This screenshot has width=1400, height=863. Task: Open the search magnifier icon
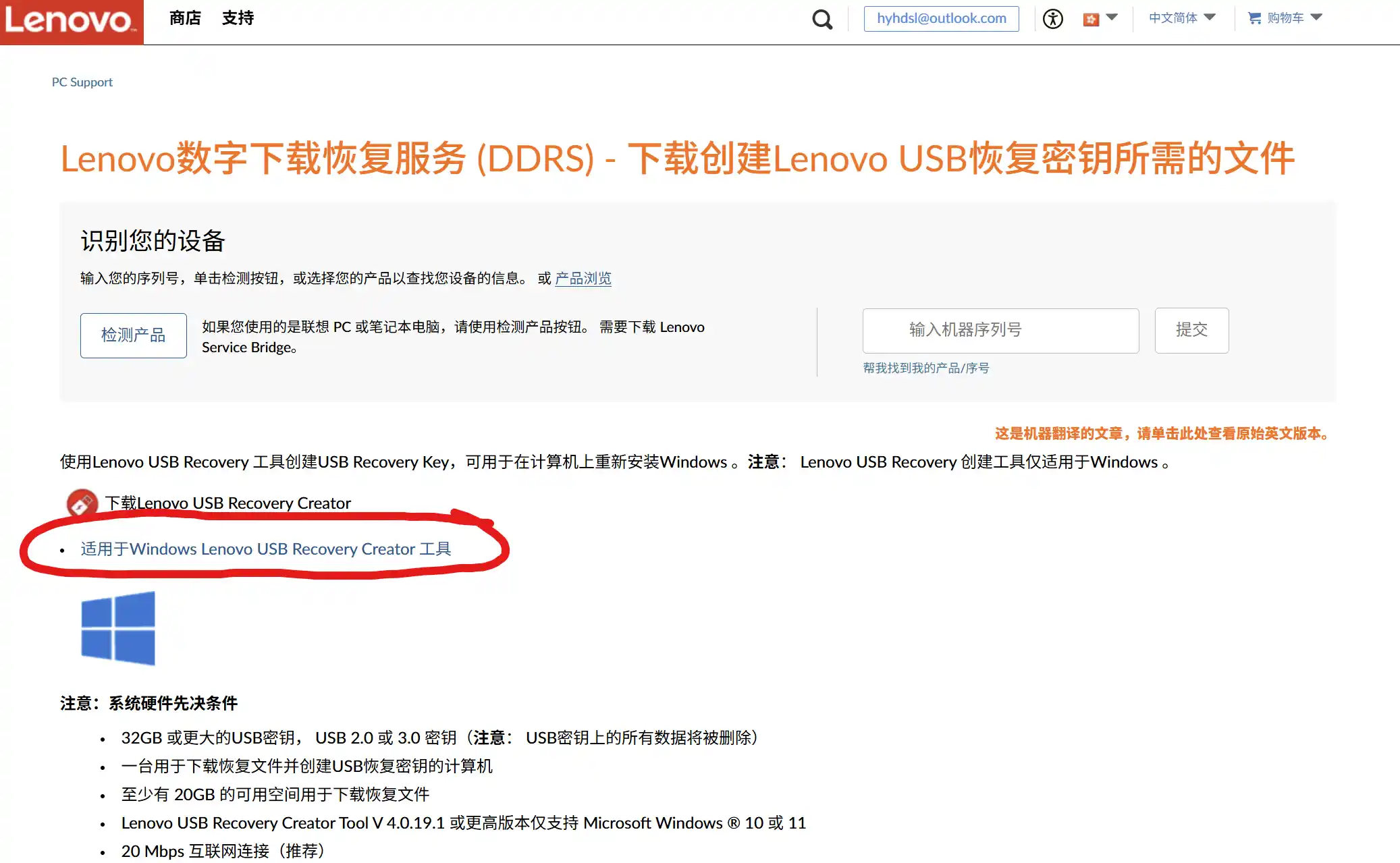tap(822, 19)
